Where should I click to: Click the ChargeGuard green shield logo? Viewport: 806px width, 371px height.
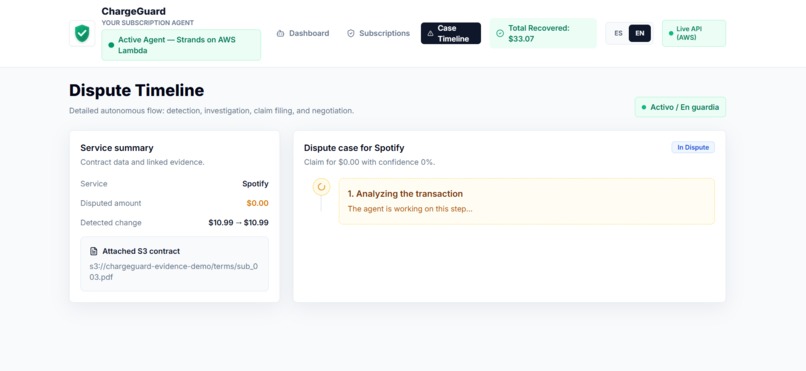click(x=82, y=33)
